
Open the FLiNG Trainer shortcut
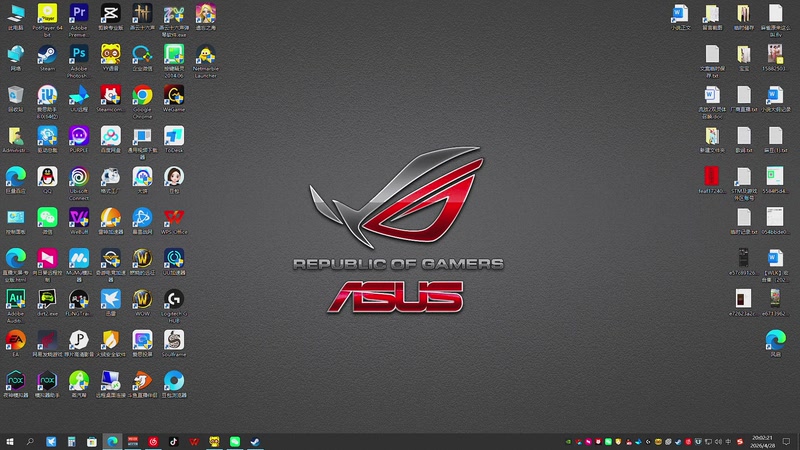79,300
